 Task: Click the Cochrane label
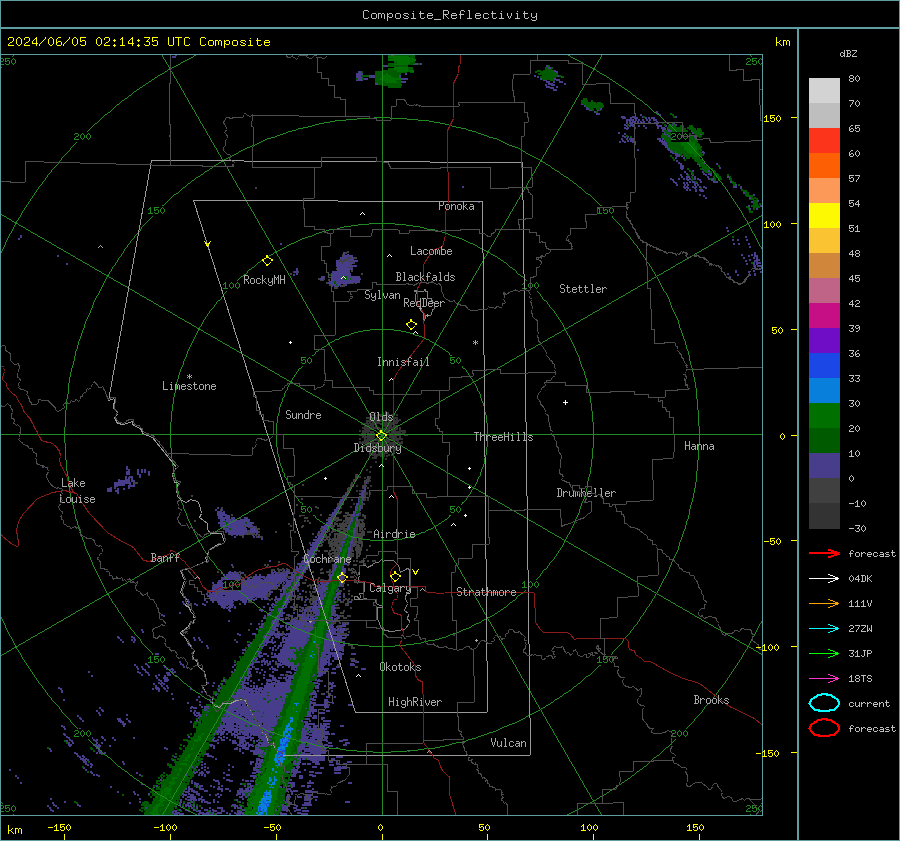327,559
